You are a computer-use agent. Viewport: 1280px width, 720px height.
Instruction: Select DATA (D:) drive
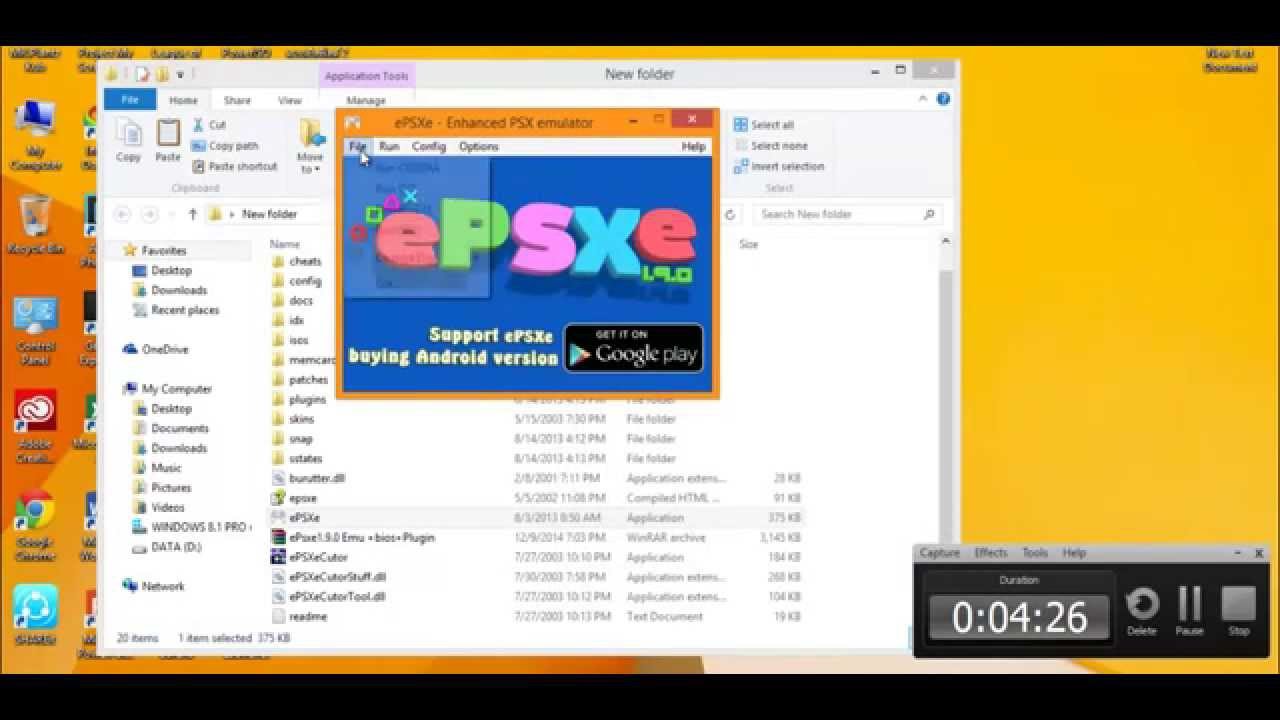point(167,547)
